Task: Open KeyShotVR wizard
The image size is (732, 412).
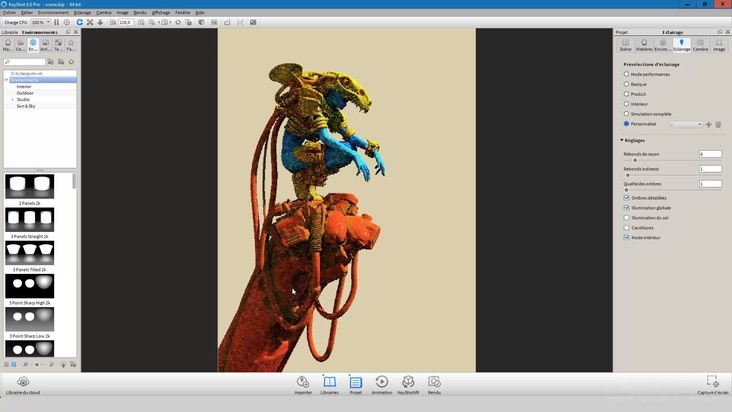Action: tap(408, 385)
